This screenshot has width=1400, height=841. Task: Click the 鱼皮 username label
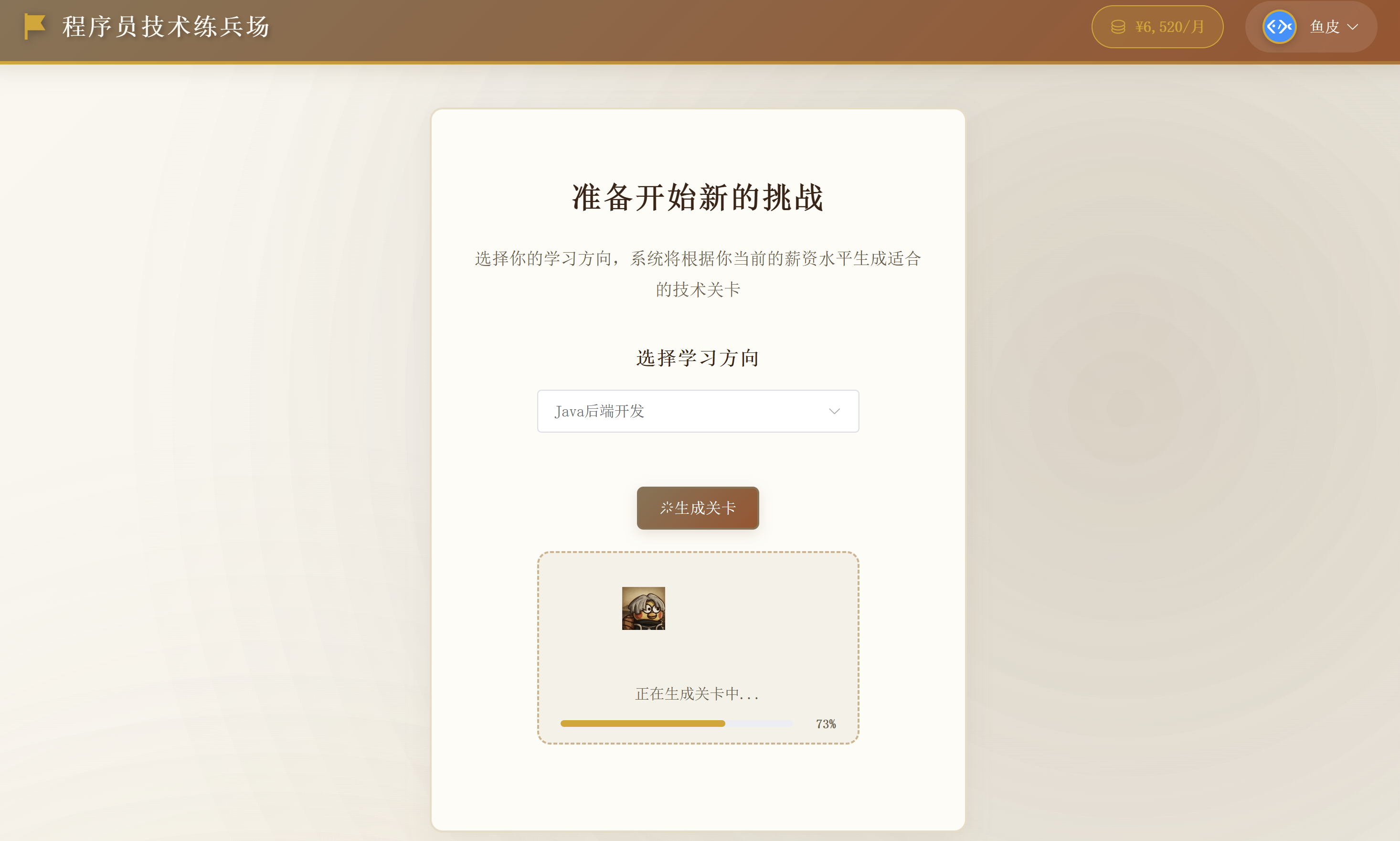click(1324, 27)
